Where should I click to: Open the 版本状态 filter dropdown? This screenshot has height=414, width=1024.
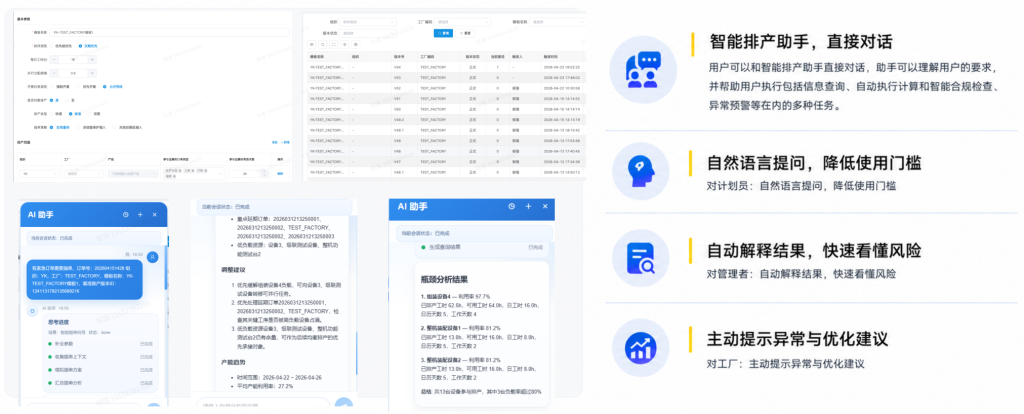tap(368, 33)
